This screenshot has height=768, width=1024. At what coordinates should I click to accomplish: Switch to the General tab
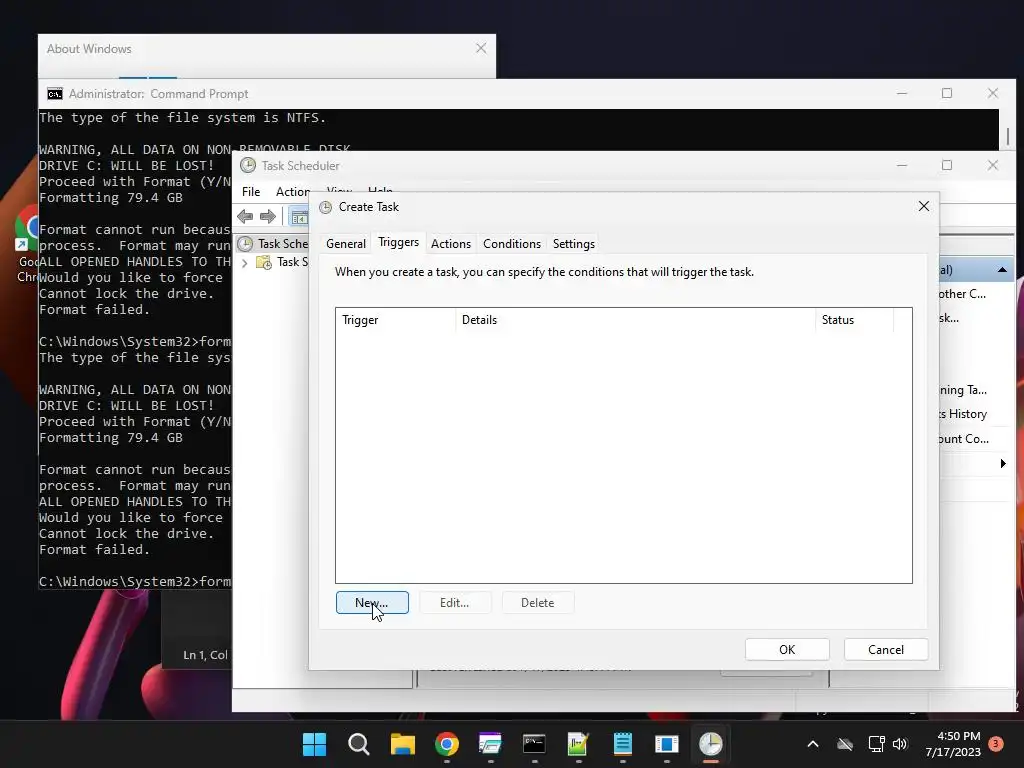point(345,244)
